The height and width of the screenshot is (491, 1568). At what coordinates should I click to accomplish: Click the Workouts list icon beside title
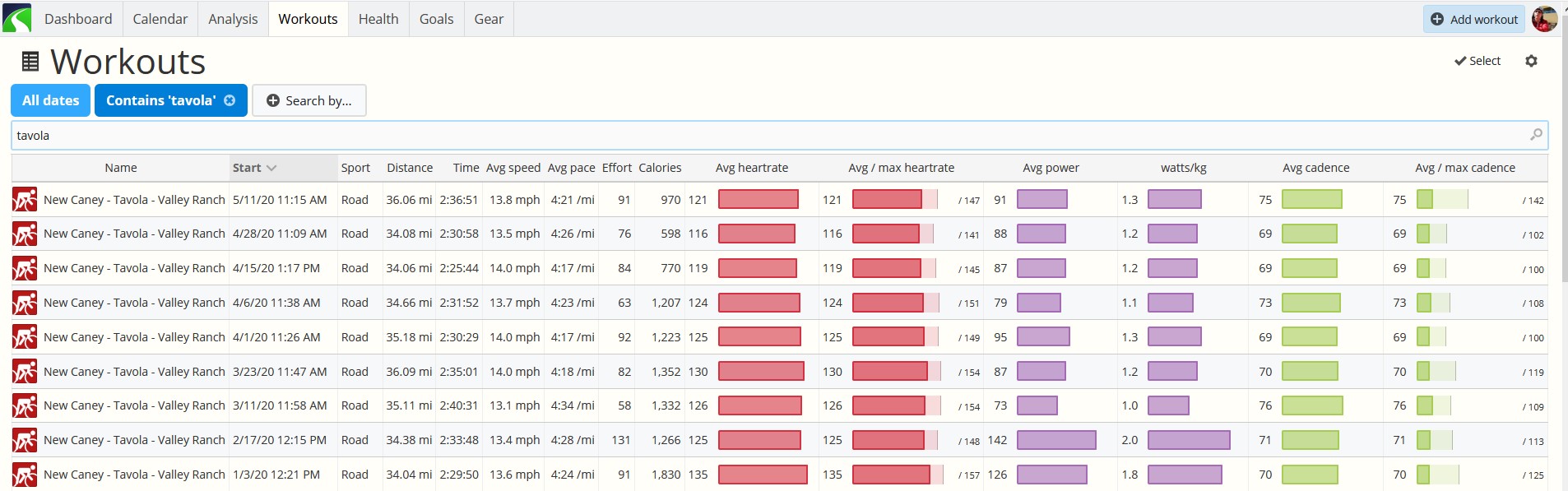[30, 62]
